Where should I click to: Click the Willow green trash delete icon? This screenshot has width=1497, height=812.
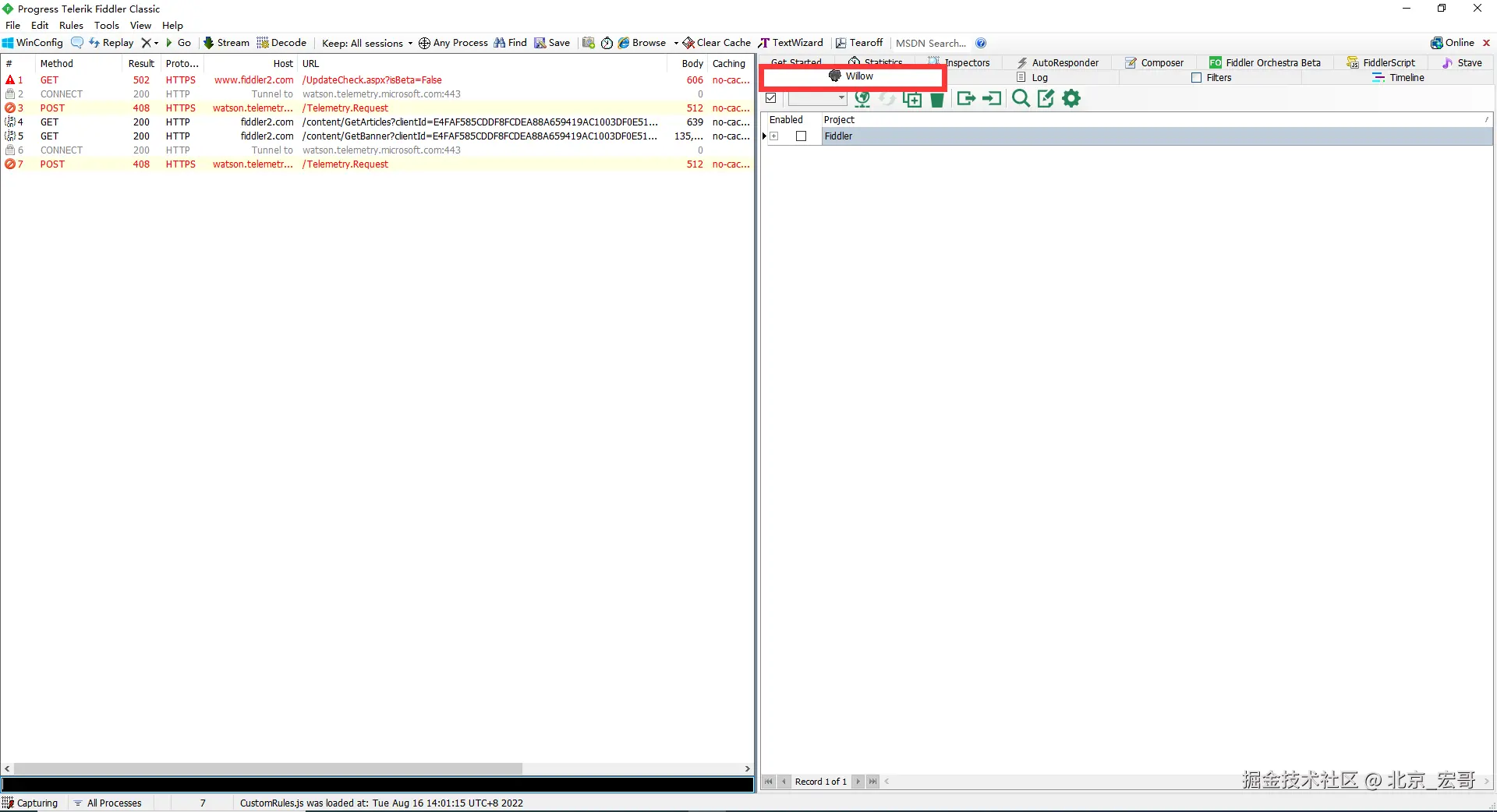click(x=937, y=98)
